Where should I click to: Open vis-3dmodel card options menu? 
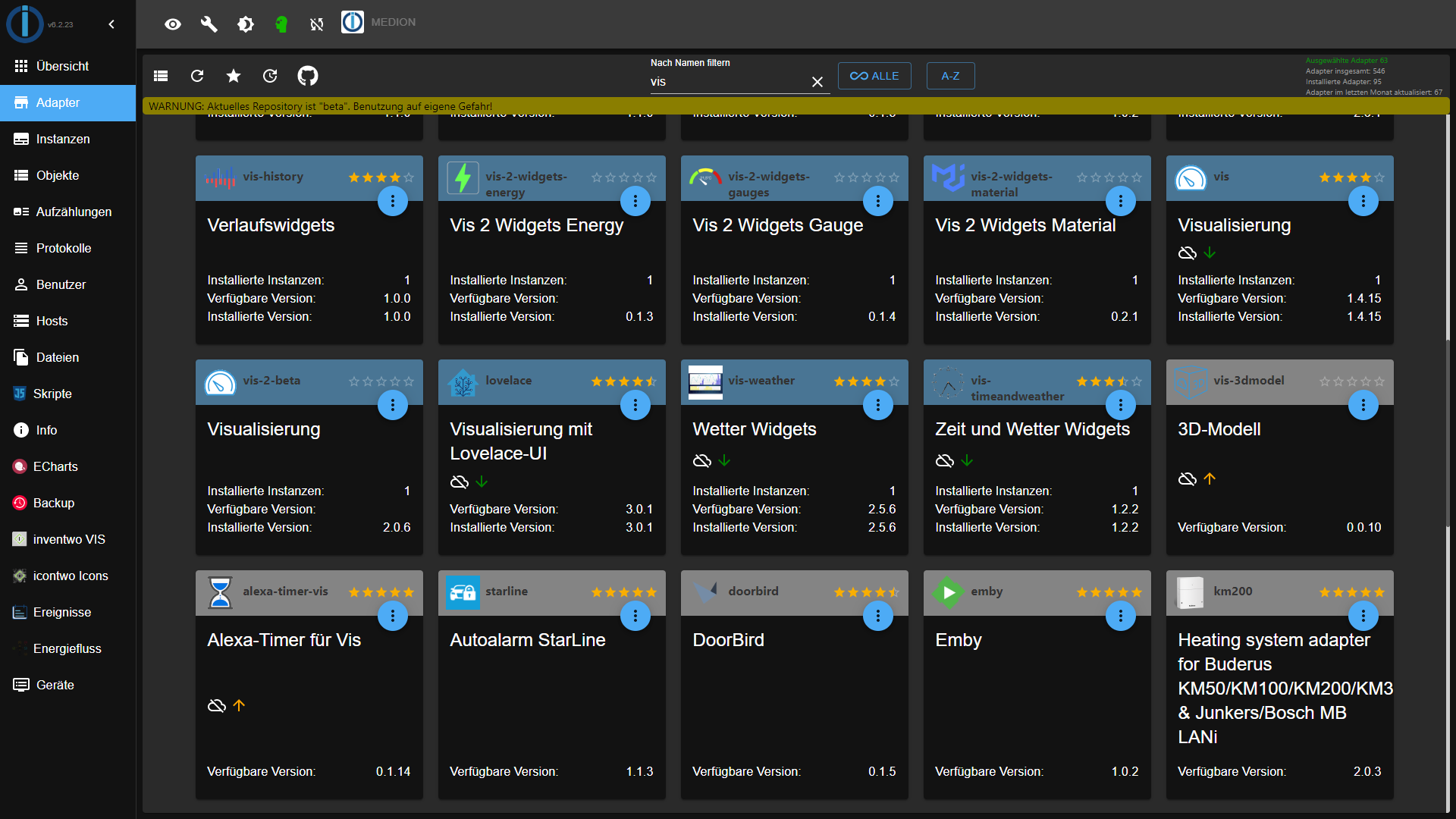coord(1363,405)
